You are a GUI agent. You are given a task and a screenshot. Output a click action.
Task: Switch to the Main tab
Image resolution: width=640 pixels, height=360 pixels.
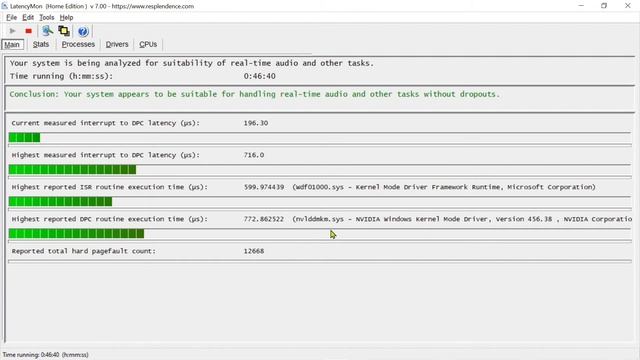tap(12, 44)
